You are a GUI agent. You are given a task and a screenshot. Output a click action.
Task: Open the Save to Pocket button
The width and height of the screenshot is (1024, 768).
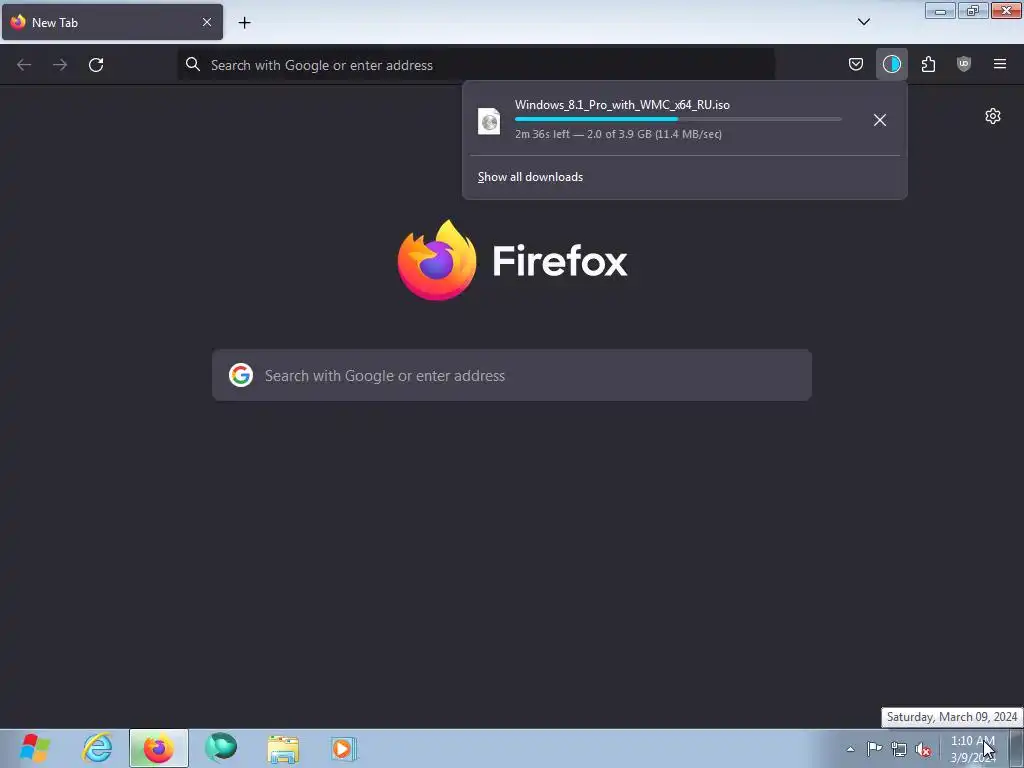pos(856,64)
